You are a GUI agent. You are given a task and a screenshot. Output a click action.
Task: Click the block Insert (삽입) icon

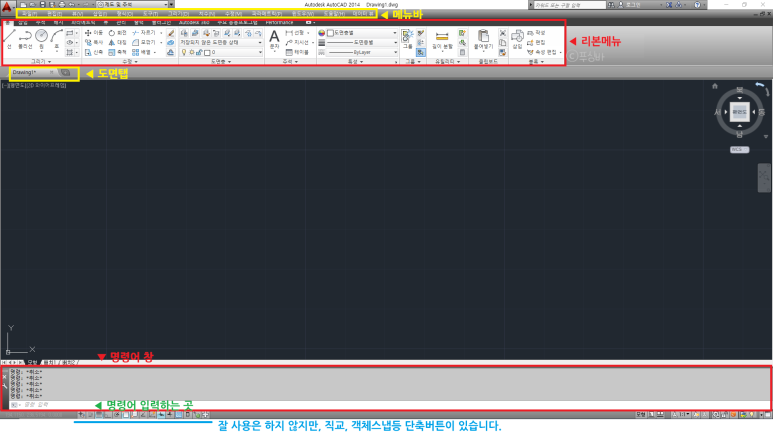(x=517, y=39)
